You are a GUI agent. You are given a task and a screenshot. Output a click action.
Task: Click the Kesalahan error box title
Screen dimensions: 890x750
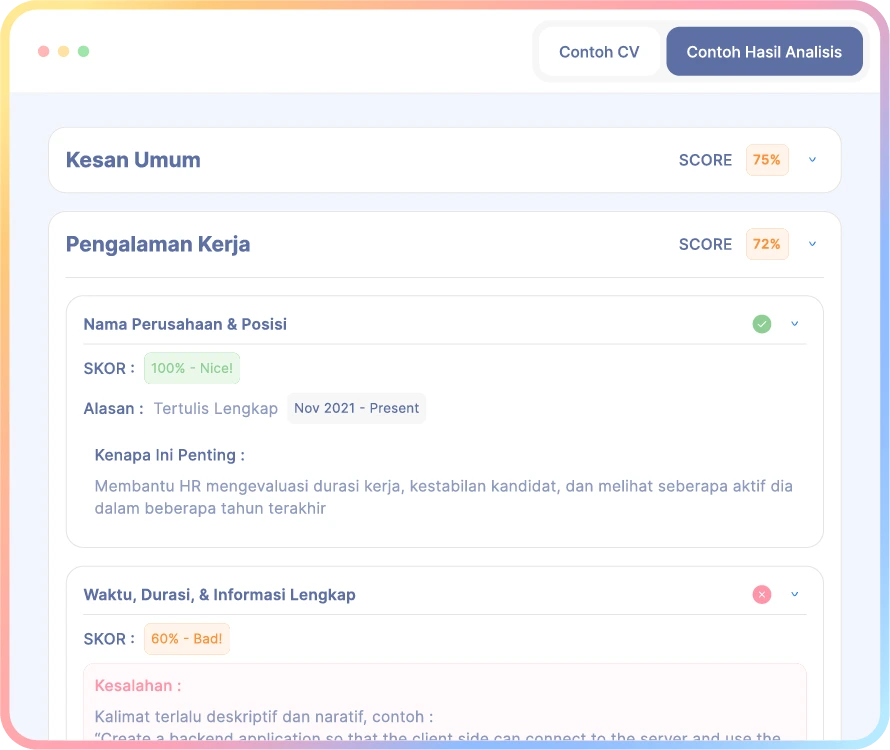click(138, 686)
